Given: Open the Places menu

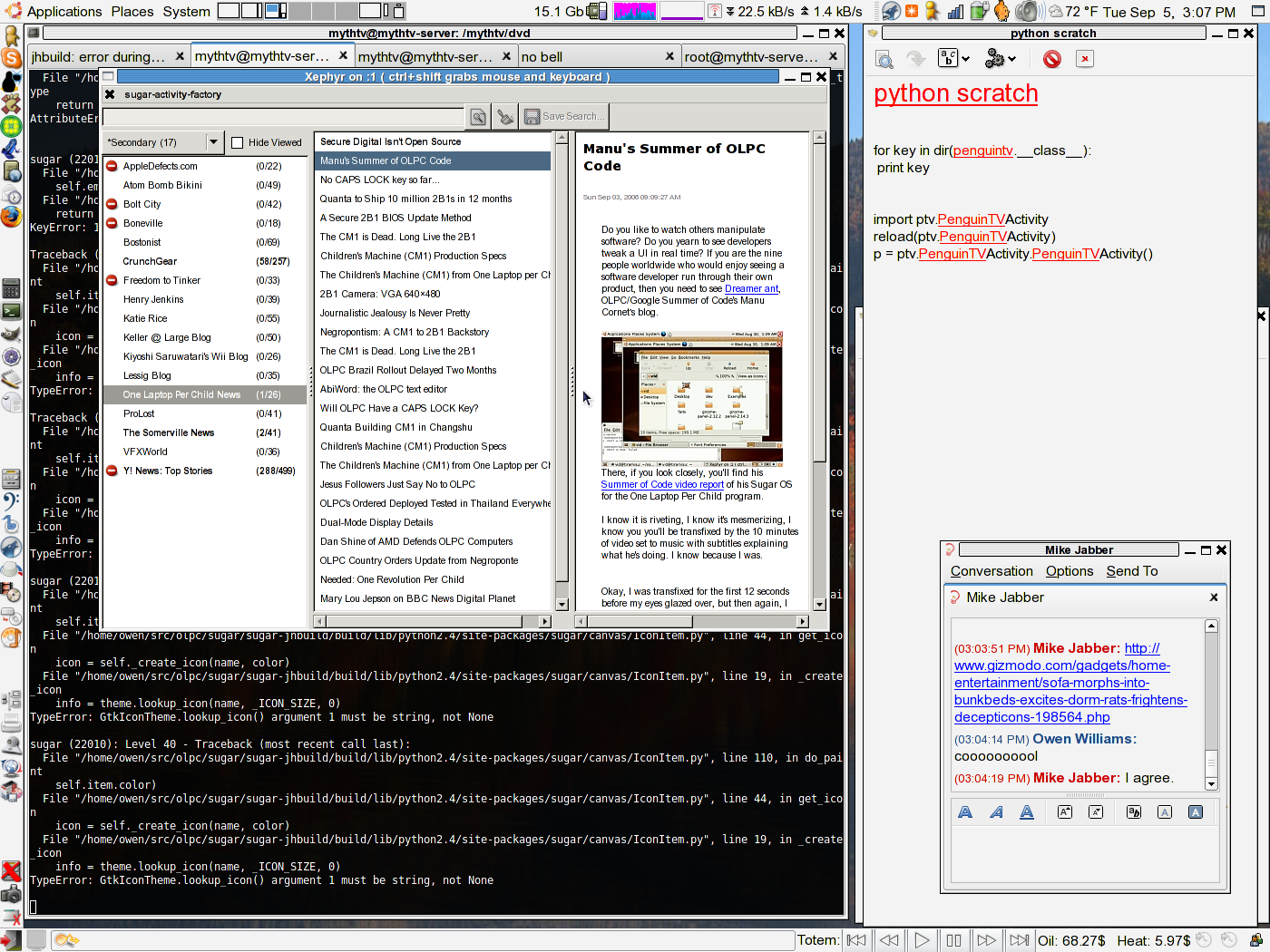Looking at the screenshot, I should (132, 11).
